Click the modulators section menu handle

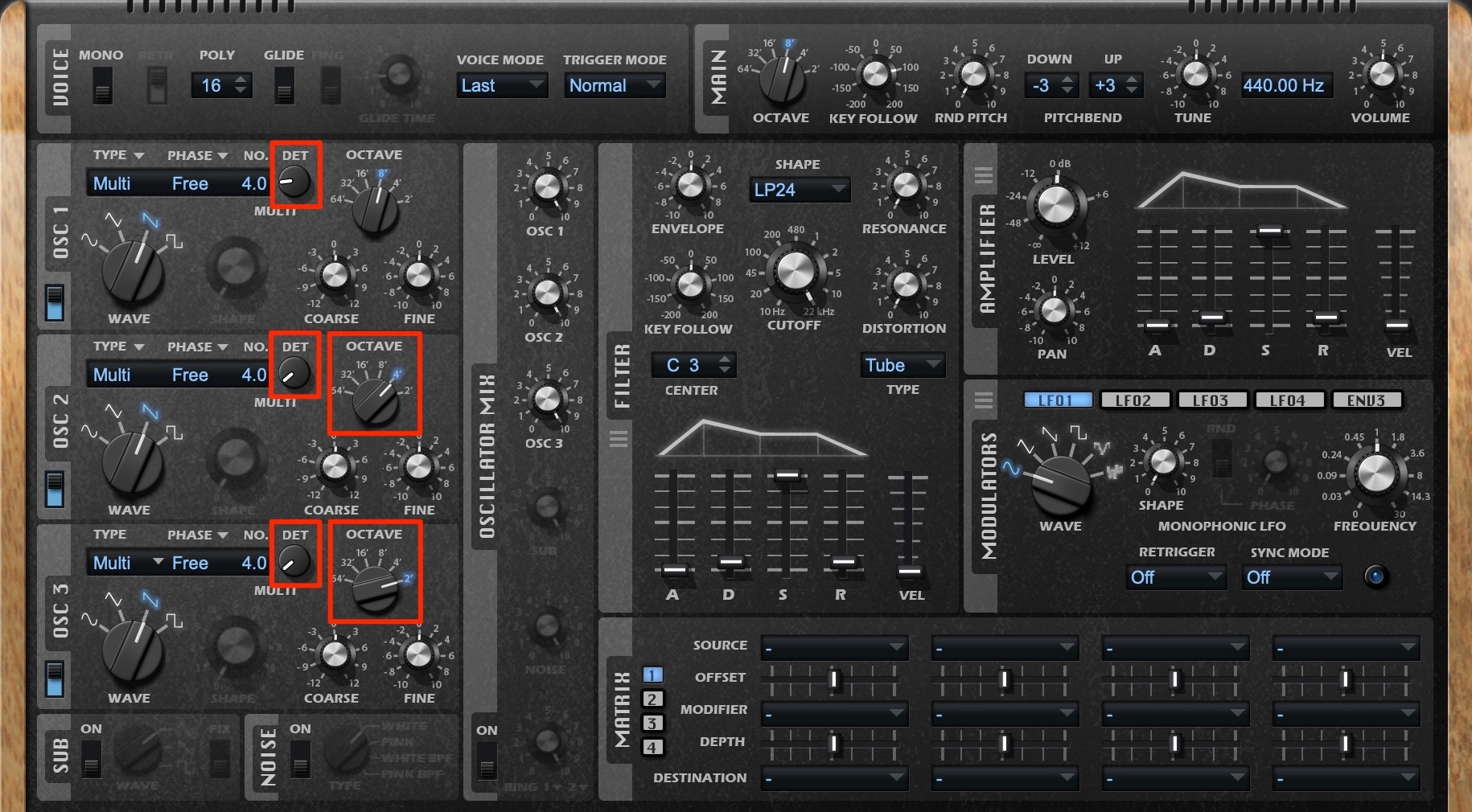pos(983,400)
